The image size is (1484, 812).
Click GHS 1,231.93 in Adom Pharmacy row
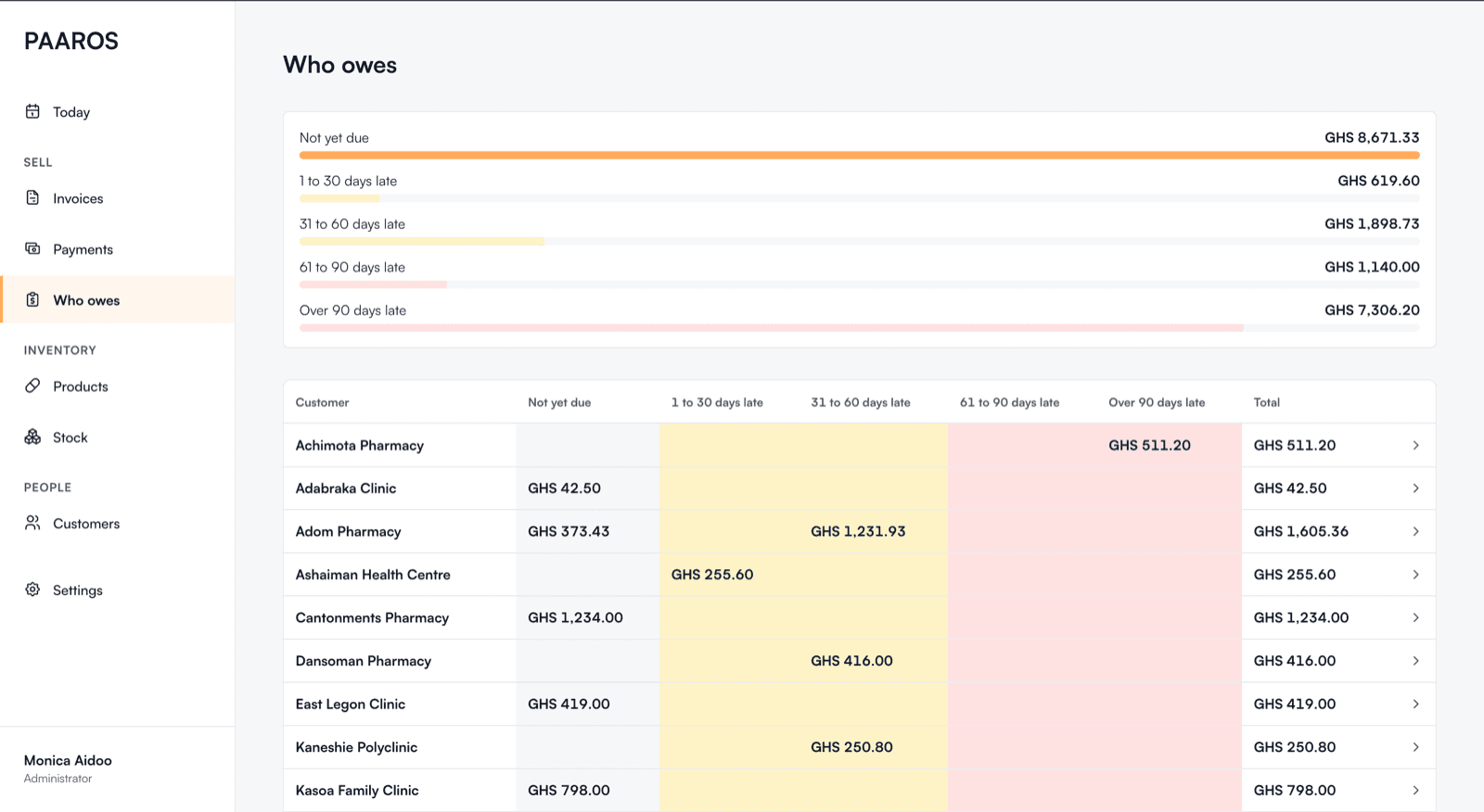(x=858, y=531)
